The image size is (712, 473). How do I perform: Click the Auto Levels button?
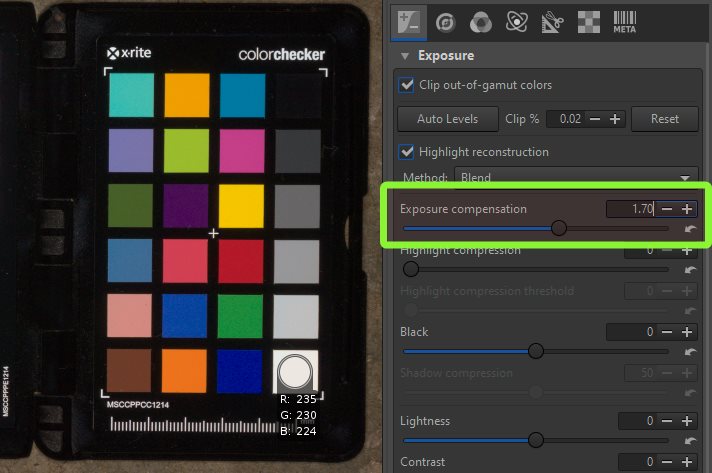coord(447,119)
